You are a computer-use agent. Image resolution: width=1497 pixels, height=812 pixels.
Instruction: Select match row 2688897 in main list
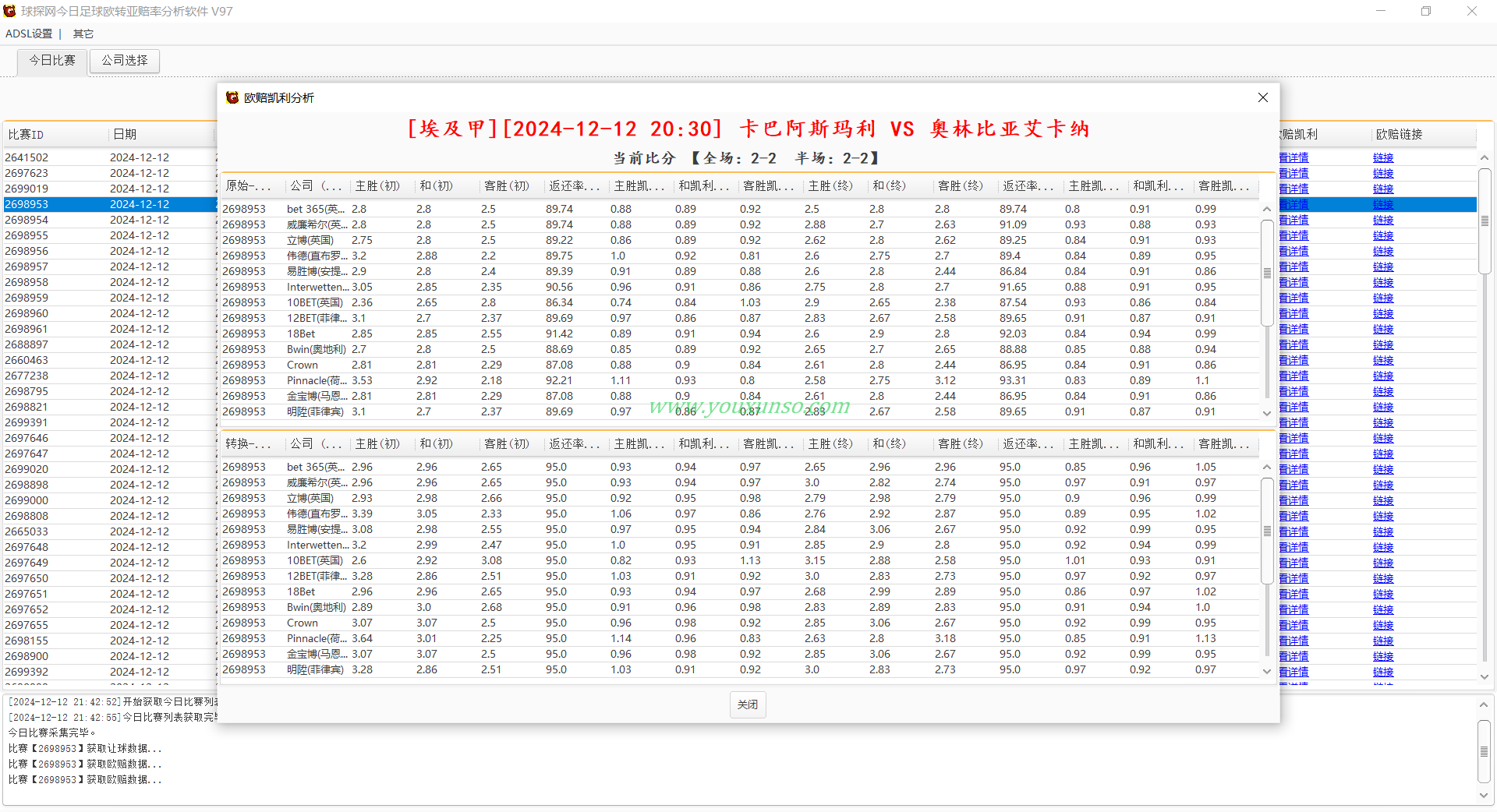[x=109, y=344]
